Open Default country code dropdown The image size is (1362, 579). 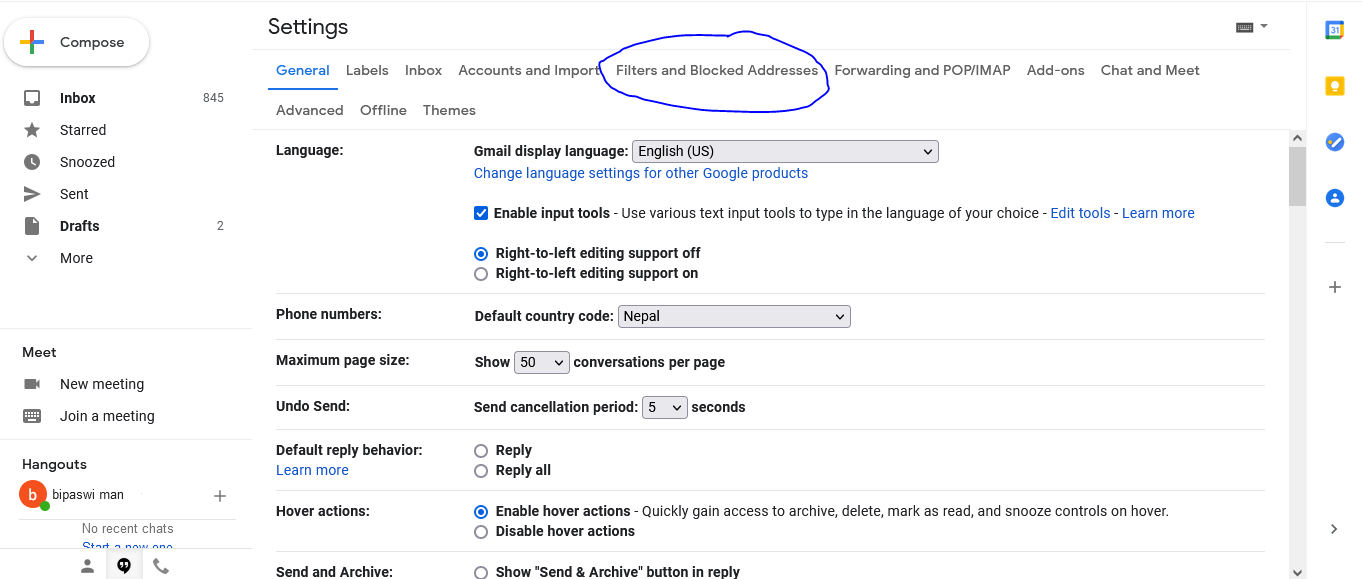734,316
